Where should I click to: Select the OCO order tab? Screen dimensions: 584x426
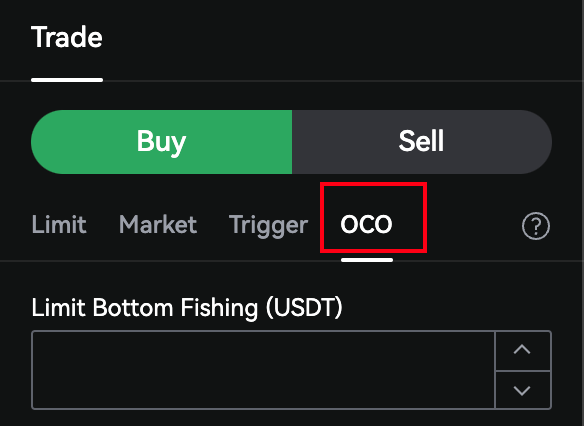click(366, 224)
